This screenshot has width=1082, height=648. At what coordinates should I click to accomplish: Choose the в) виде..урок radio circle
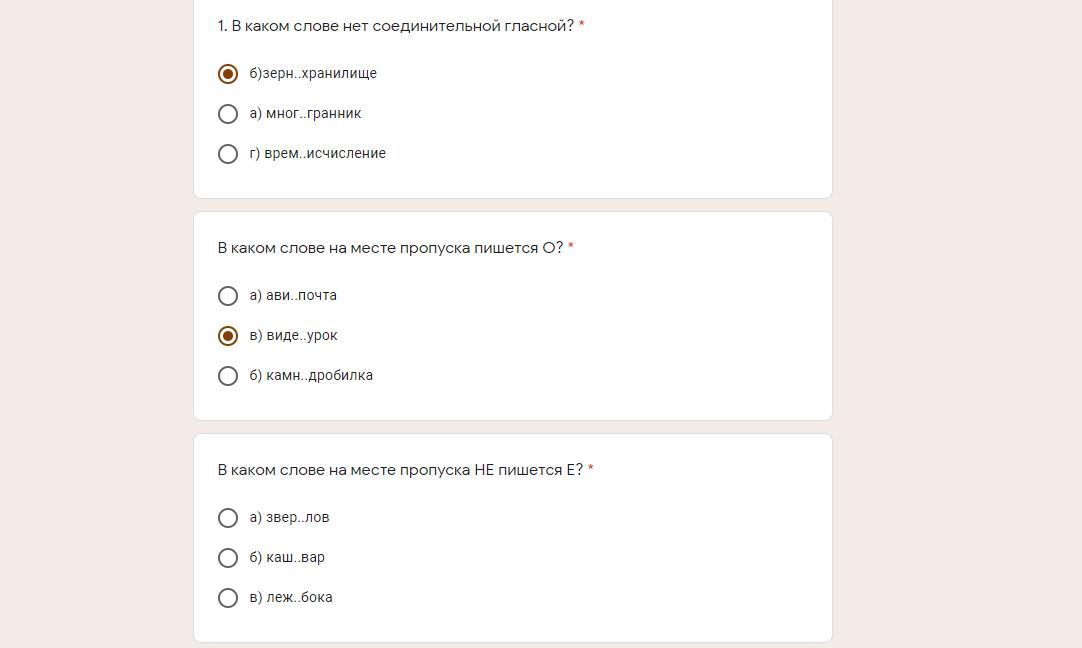[x=228, y=336]
